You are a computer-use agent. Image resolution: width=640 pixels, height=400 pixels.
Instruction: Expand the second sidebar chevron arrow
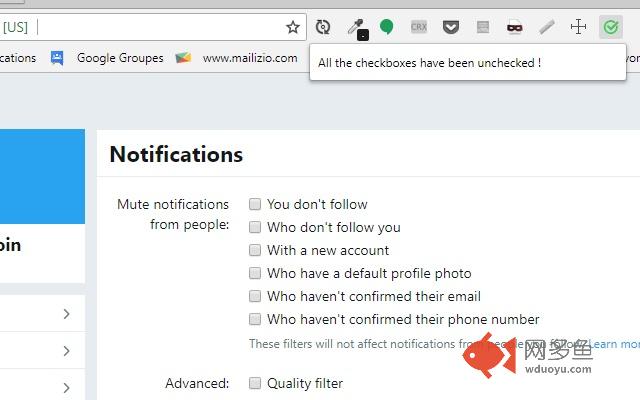click(67, 351)
